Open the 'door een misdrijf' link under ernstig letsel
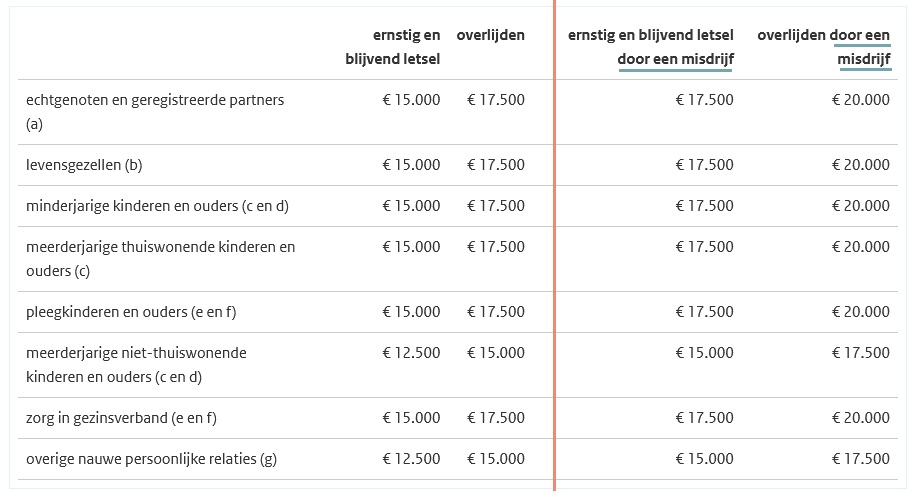Viewport: 914px width, 496px height. click(x=675, y=59)
